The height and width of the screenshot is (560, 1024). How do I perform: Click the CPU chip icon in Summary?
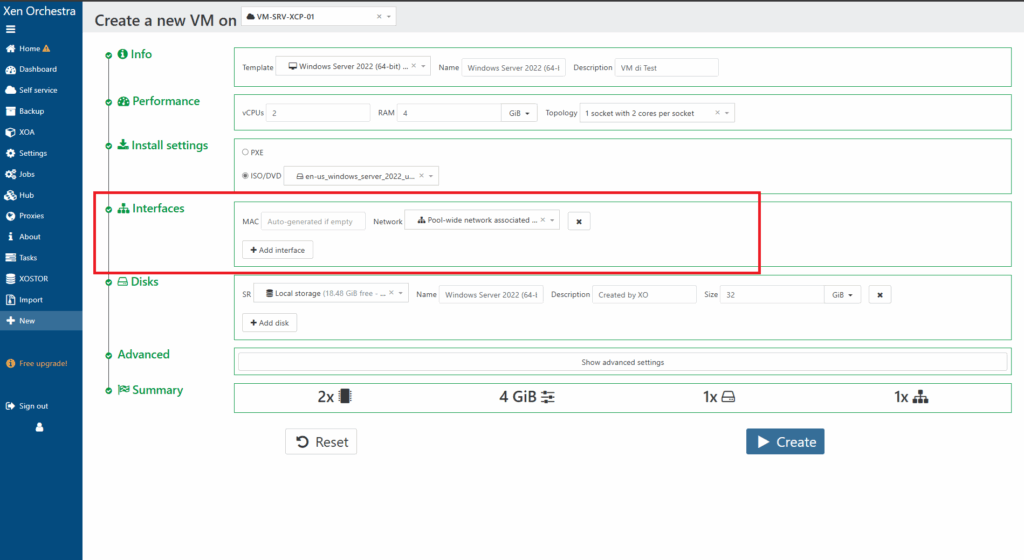coord(345,397)
